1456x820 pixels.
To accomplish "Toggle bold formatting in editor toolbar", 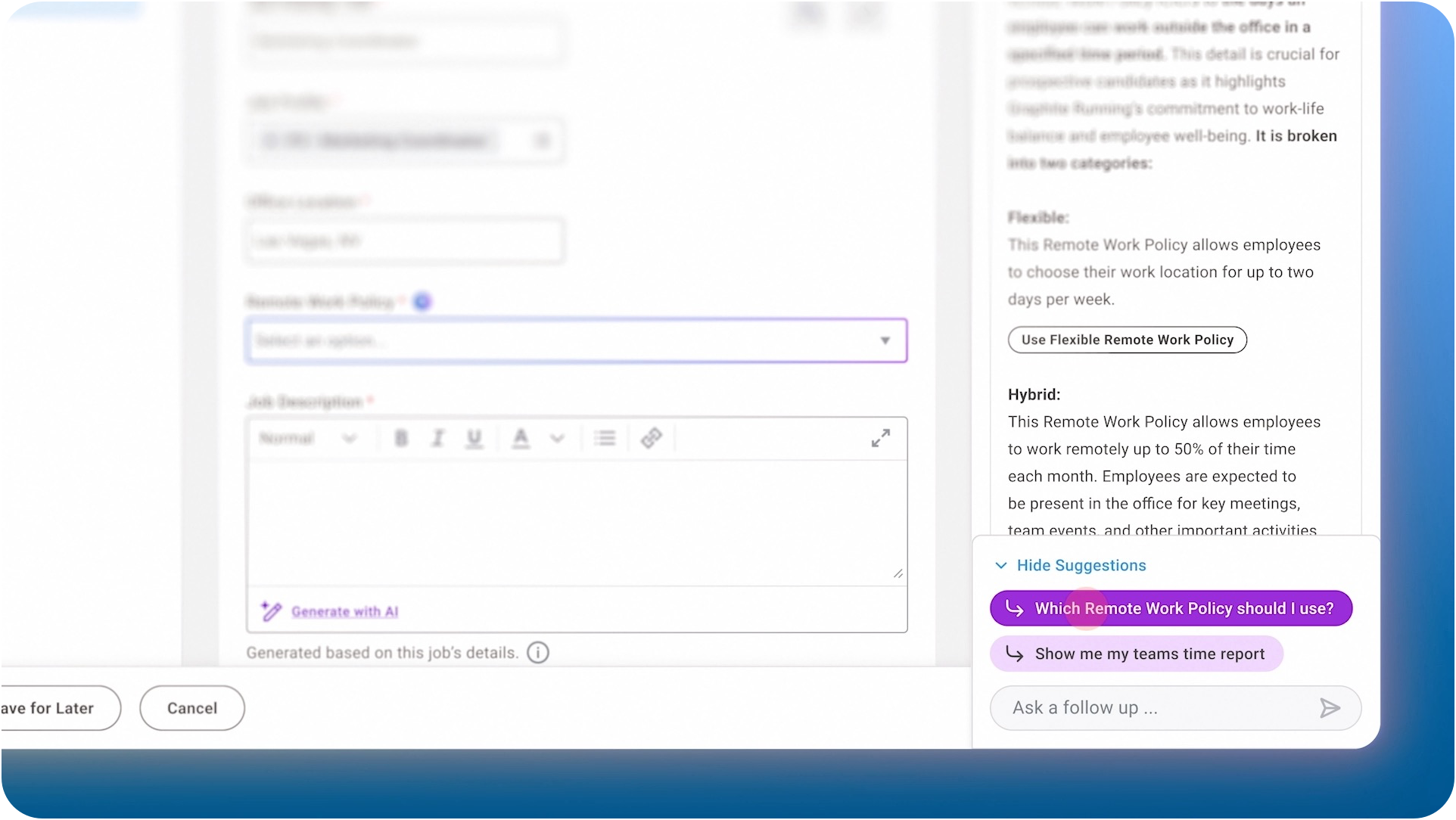I will point(401,438).
